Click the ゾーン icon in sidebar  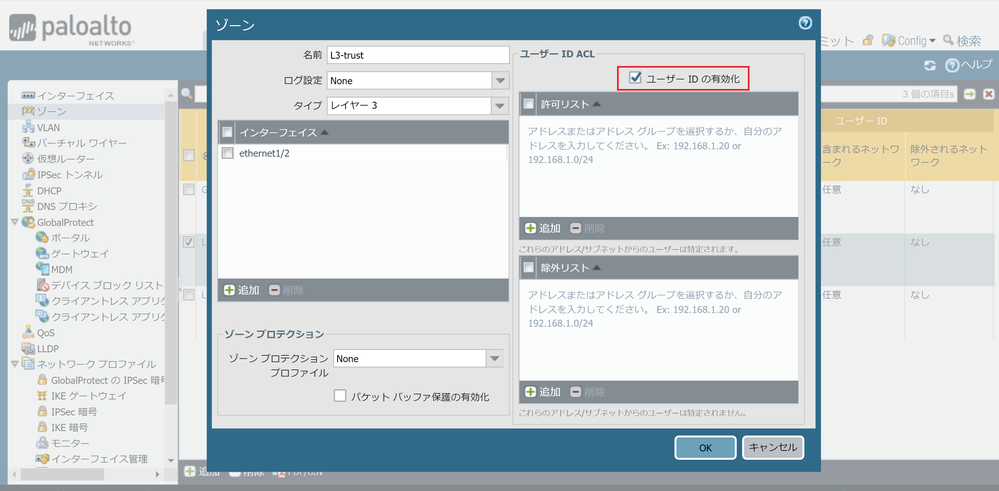(28, 111)
